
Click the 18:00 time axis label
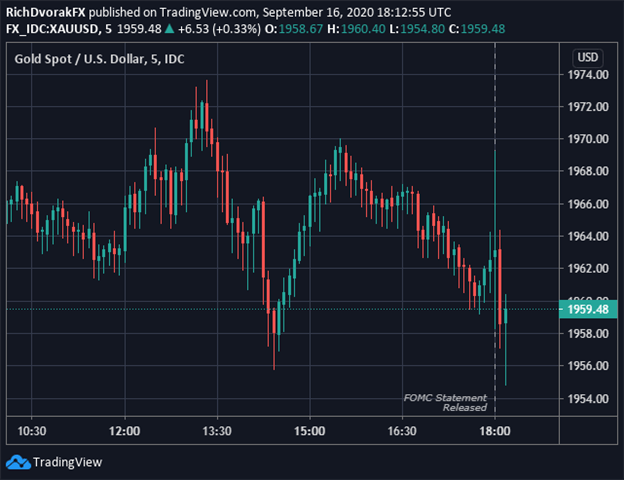point(495,431)
